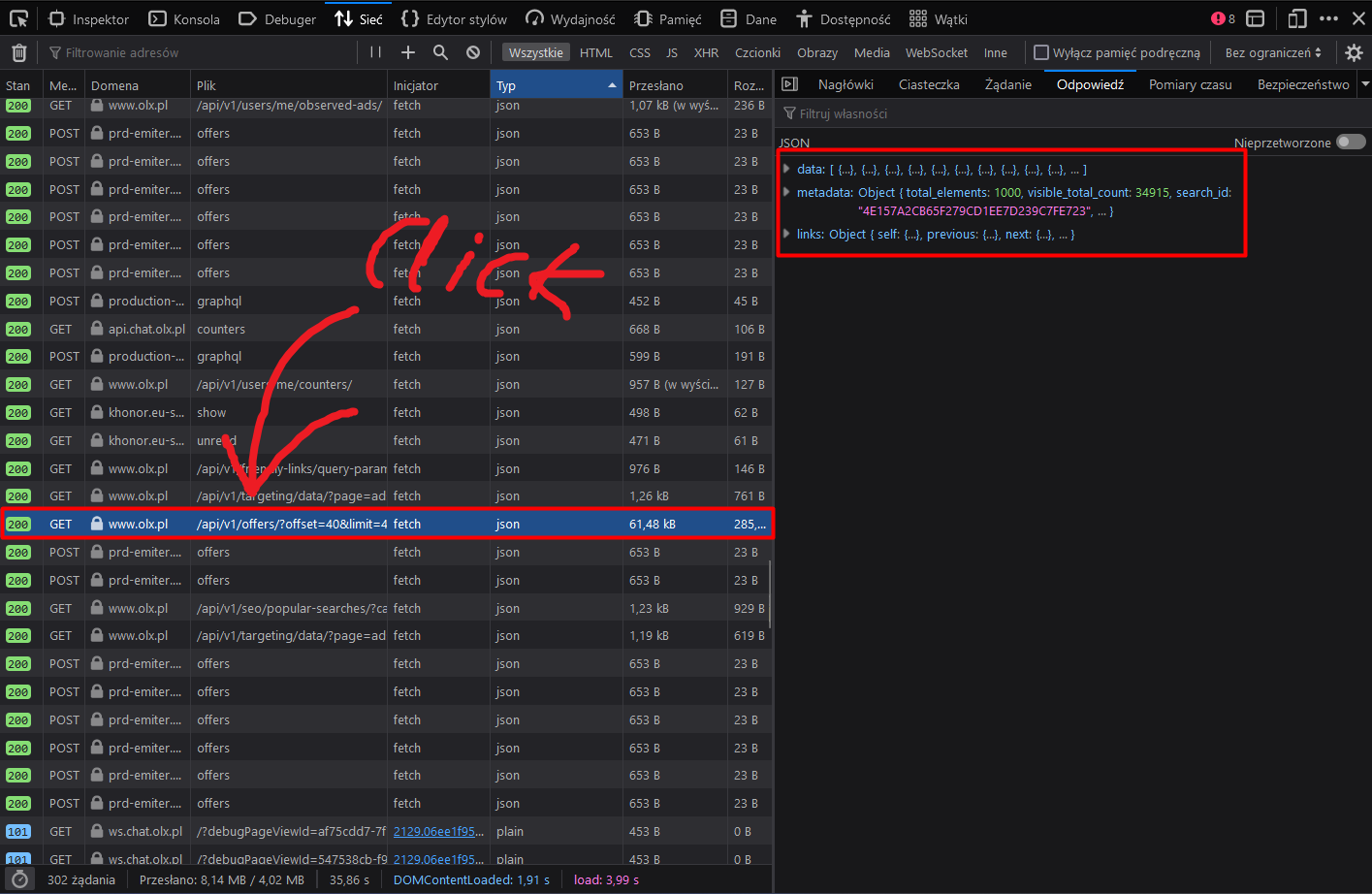Sort by the Stan column header

click(x=21, y=85)
